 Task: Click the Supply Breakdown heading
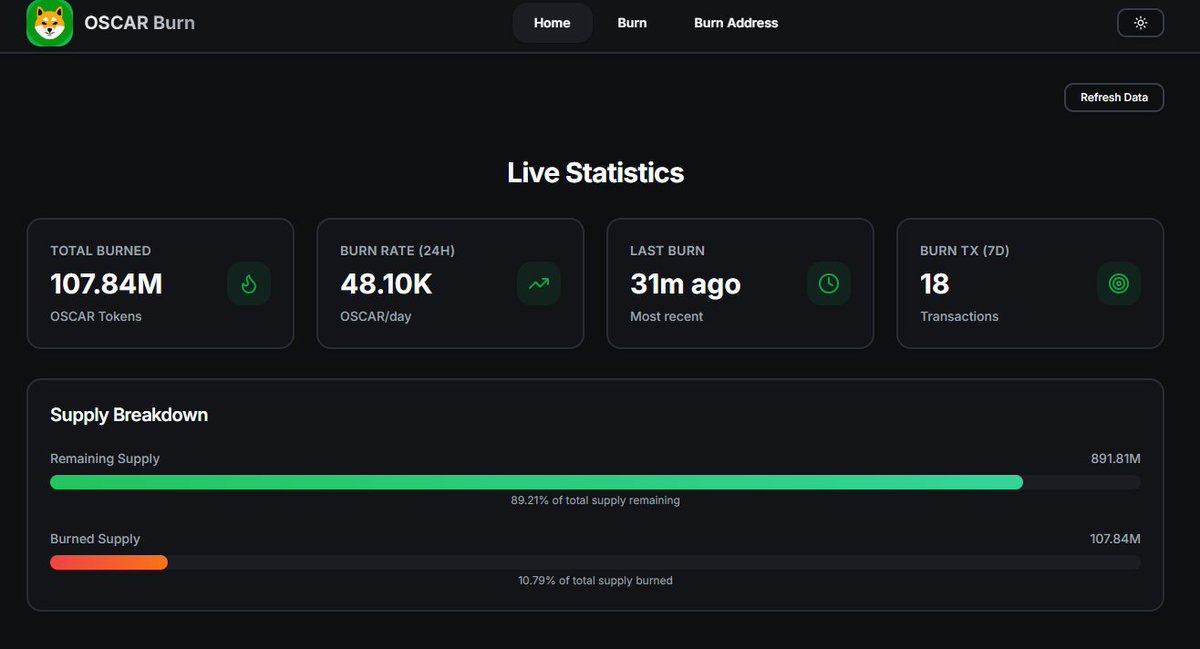(x=129, y=415)
